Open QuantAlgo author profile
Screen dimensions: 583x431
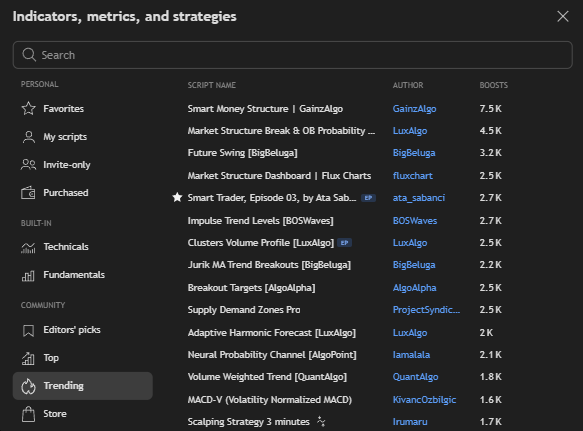415,377
